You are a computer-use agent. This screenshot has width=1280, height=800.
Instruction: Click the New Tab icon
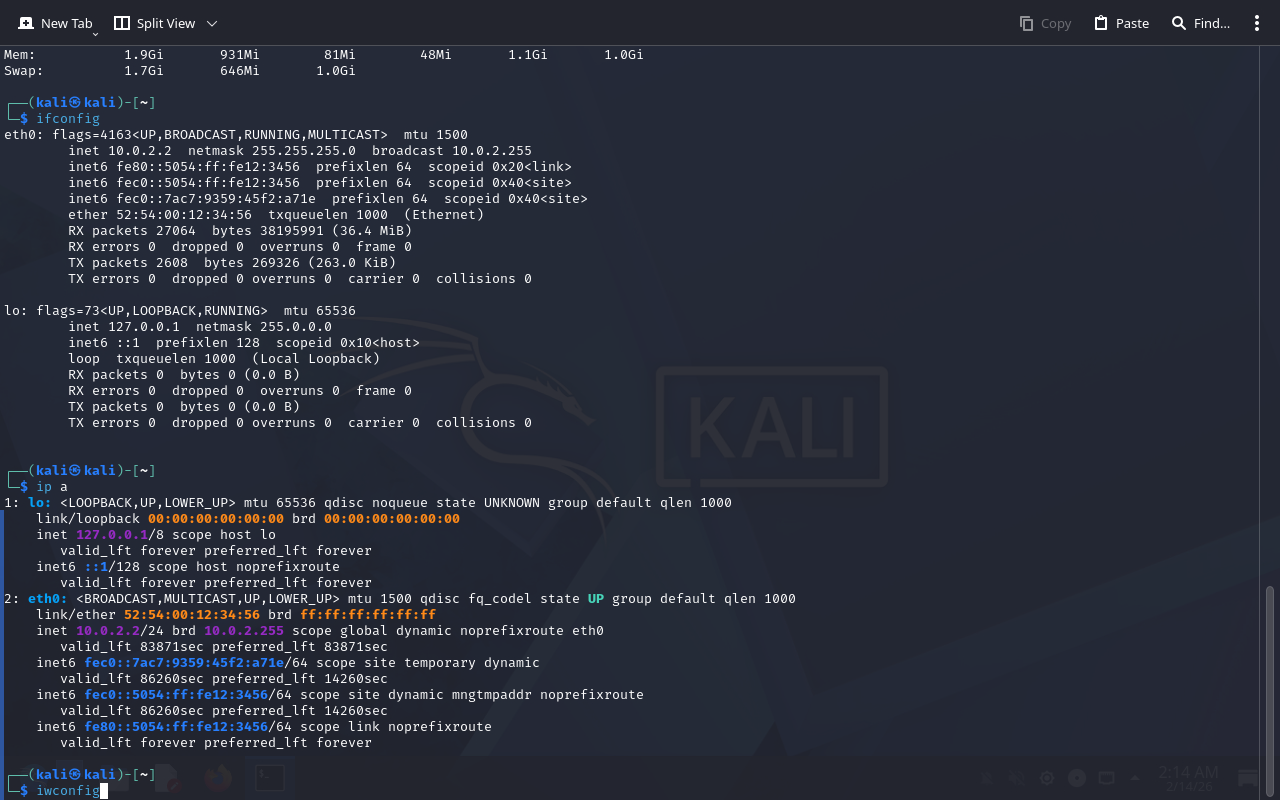[x=26, y=23]
